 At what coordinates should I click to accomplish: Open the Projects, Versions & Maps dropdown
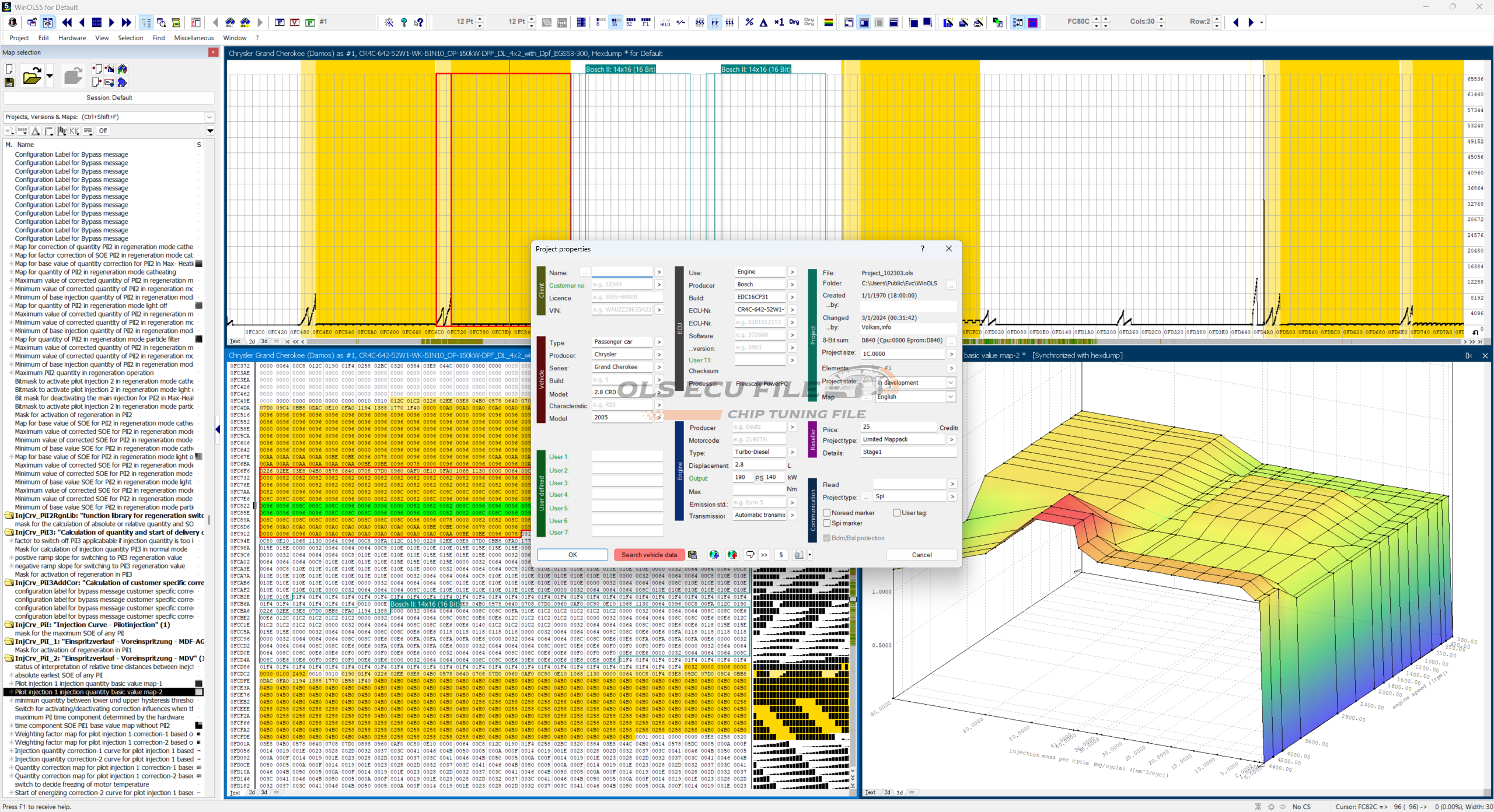tap(210, 117)
